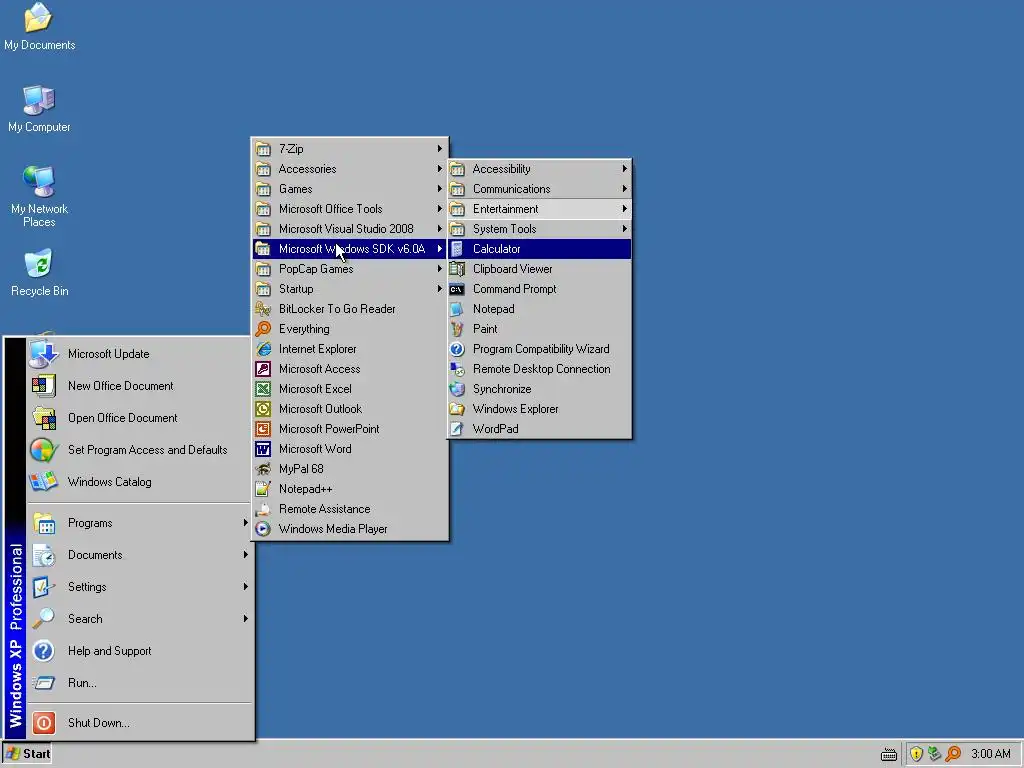Click the Microsoft Word icon

(263, 449)
